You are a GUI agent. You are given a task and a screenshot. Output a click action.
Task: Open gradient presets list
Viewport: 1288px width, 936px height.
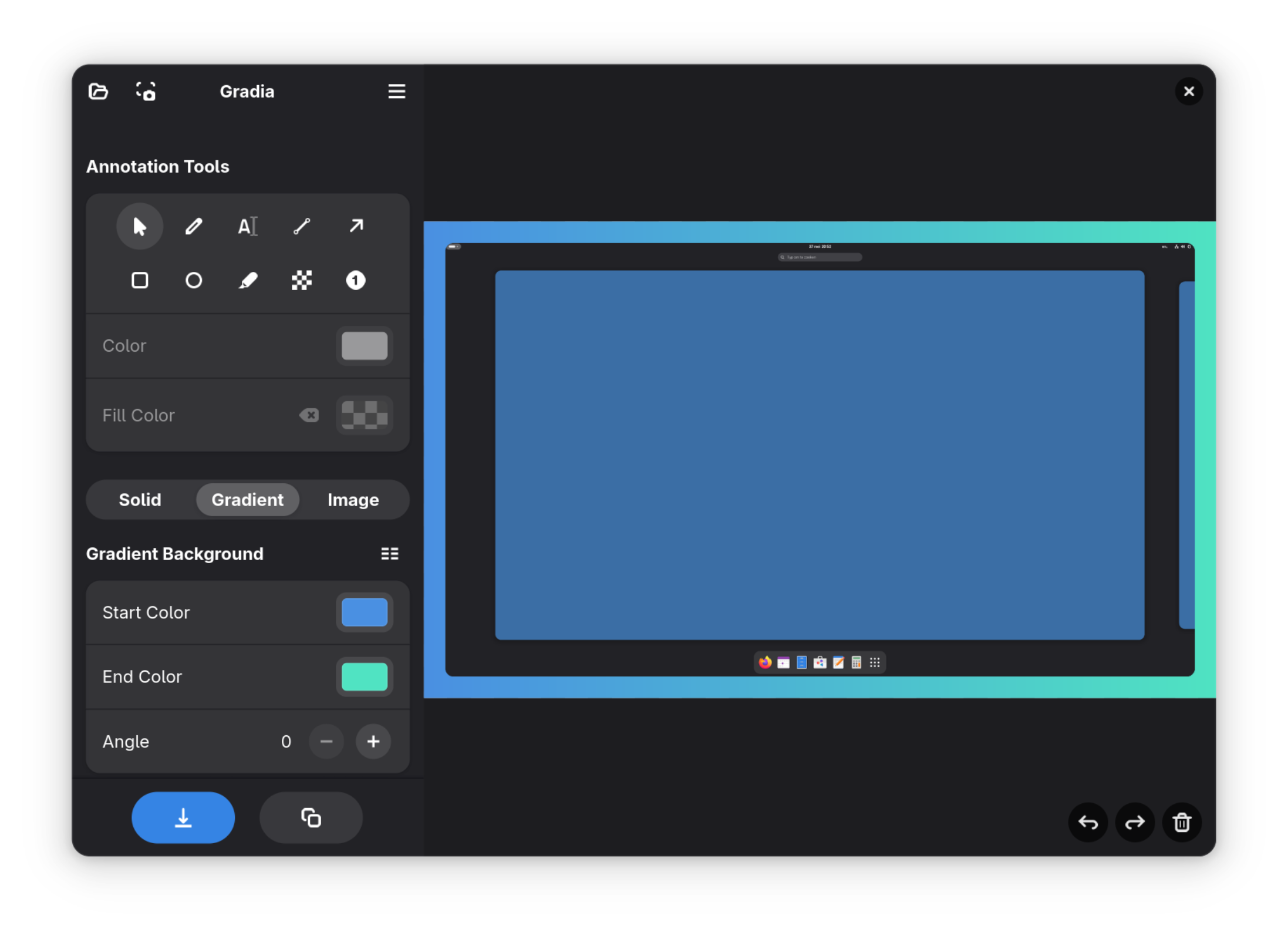pos(390,554)
